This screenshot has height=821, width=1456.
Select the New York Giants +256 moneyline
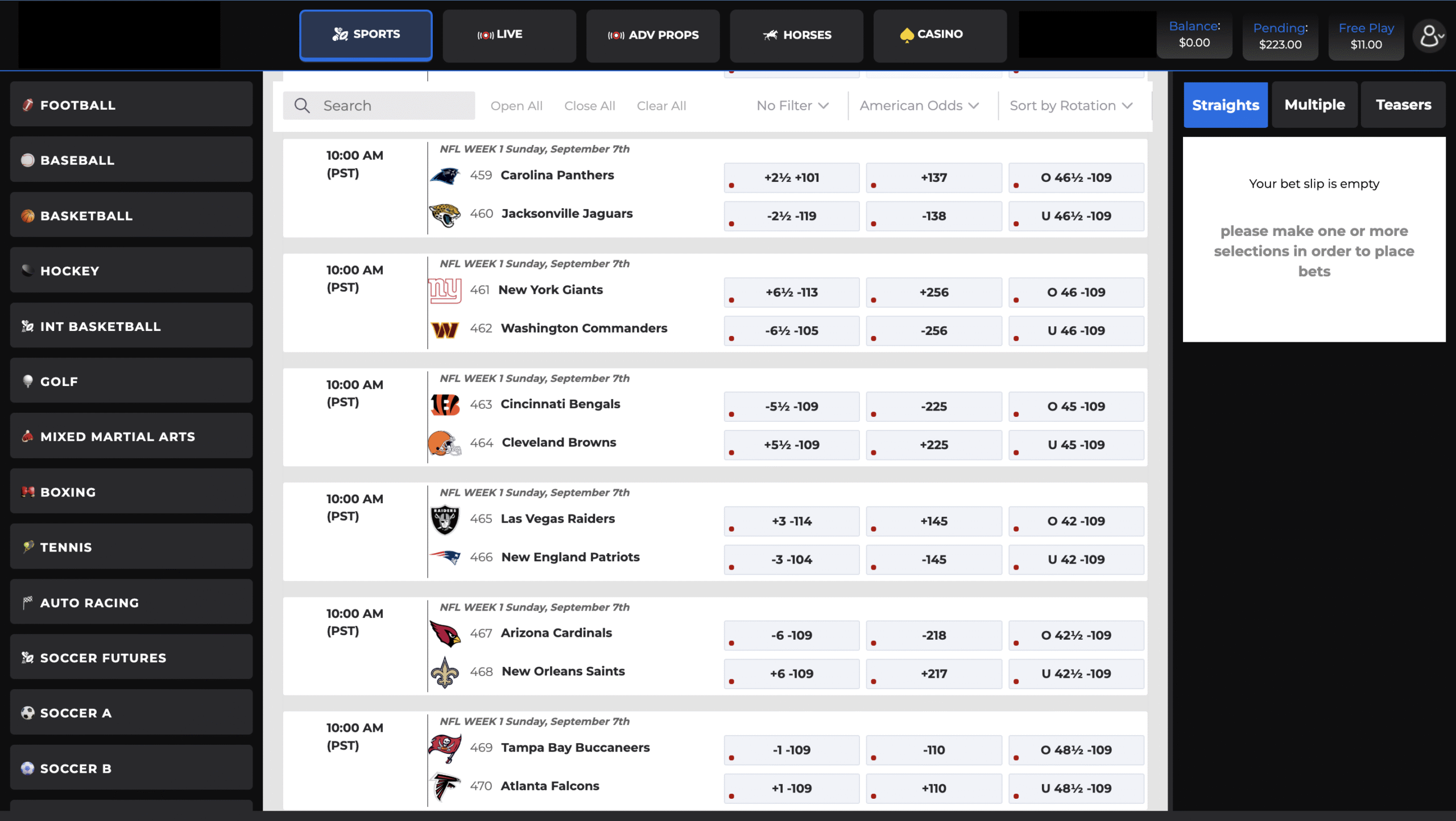[x=933, y=292]
